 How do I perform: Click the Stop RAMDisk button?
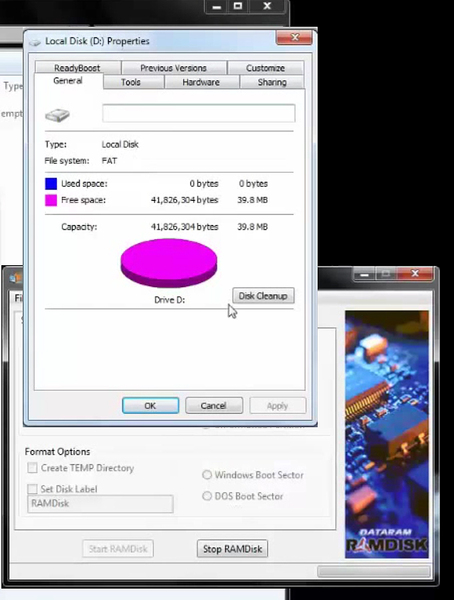click(232, 549)
